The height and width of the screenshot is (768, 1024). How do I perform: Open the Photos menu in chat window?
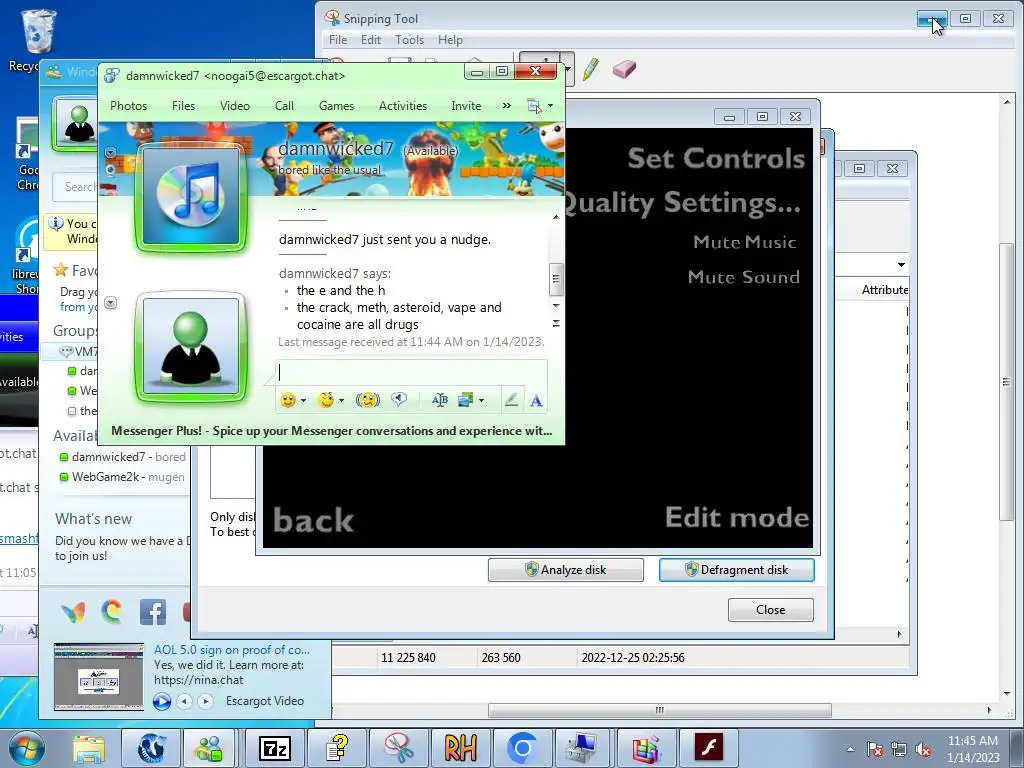[x=129, y=106]
